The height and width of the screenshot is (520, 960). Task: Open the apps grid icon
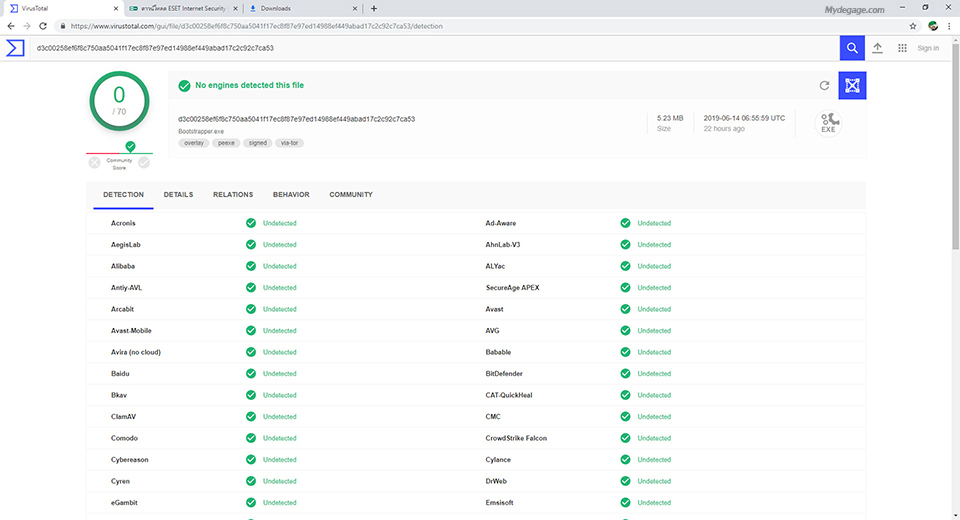click(x=902, y=48)
